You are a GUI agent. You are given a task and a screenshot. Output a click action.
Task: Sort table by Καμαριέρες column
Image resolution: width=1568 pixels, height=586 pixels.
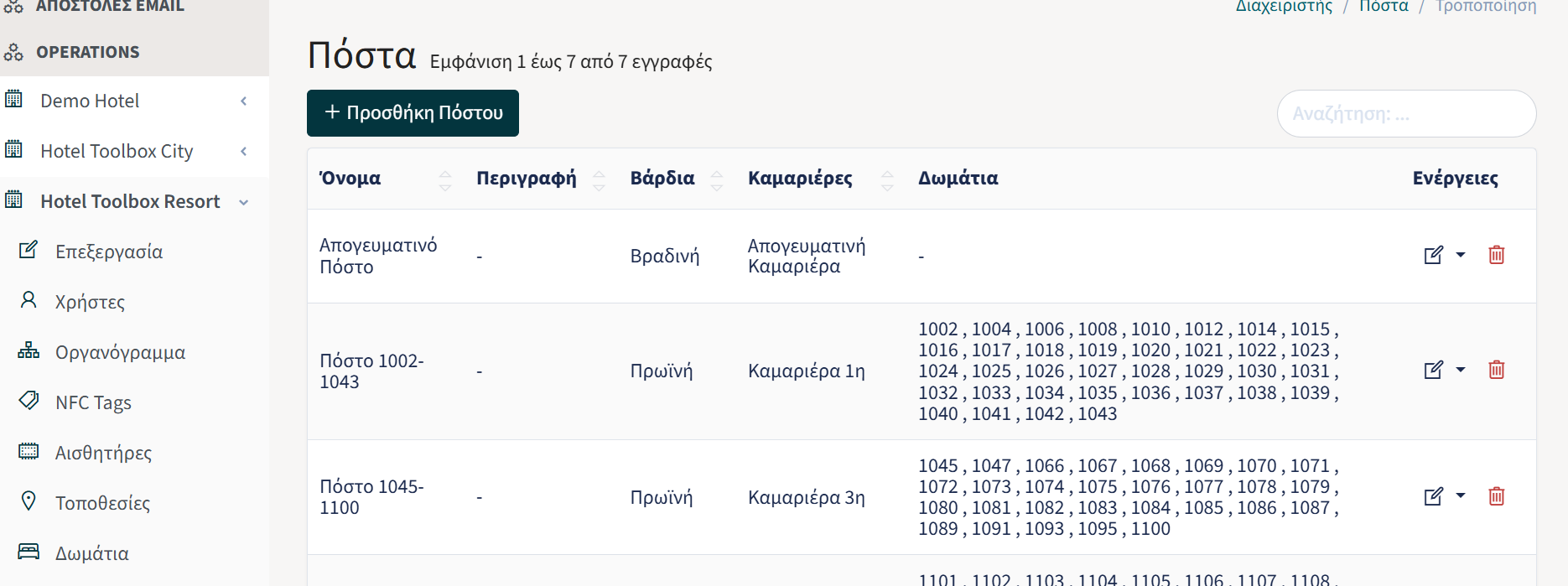[x=887, y=179]
